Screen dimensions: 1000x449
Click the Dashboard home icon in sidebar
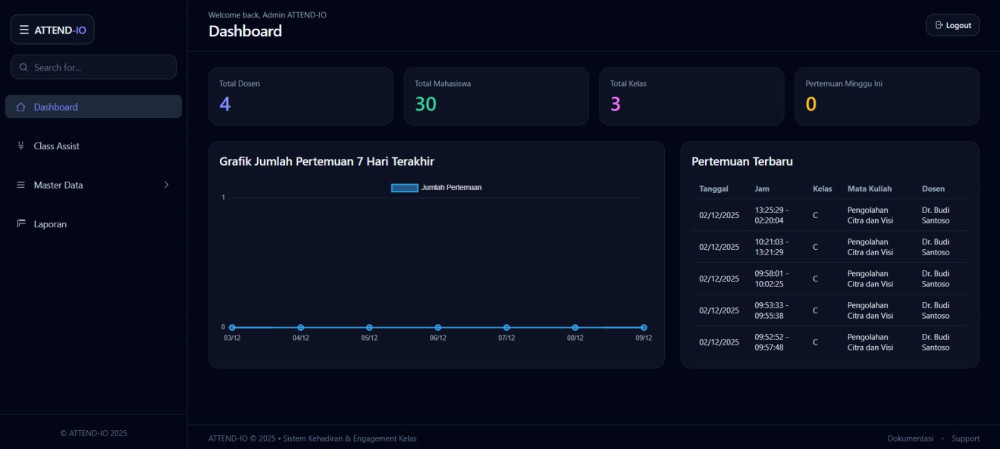[x=21, y=107]
